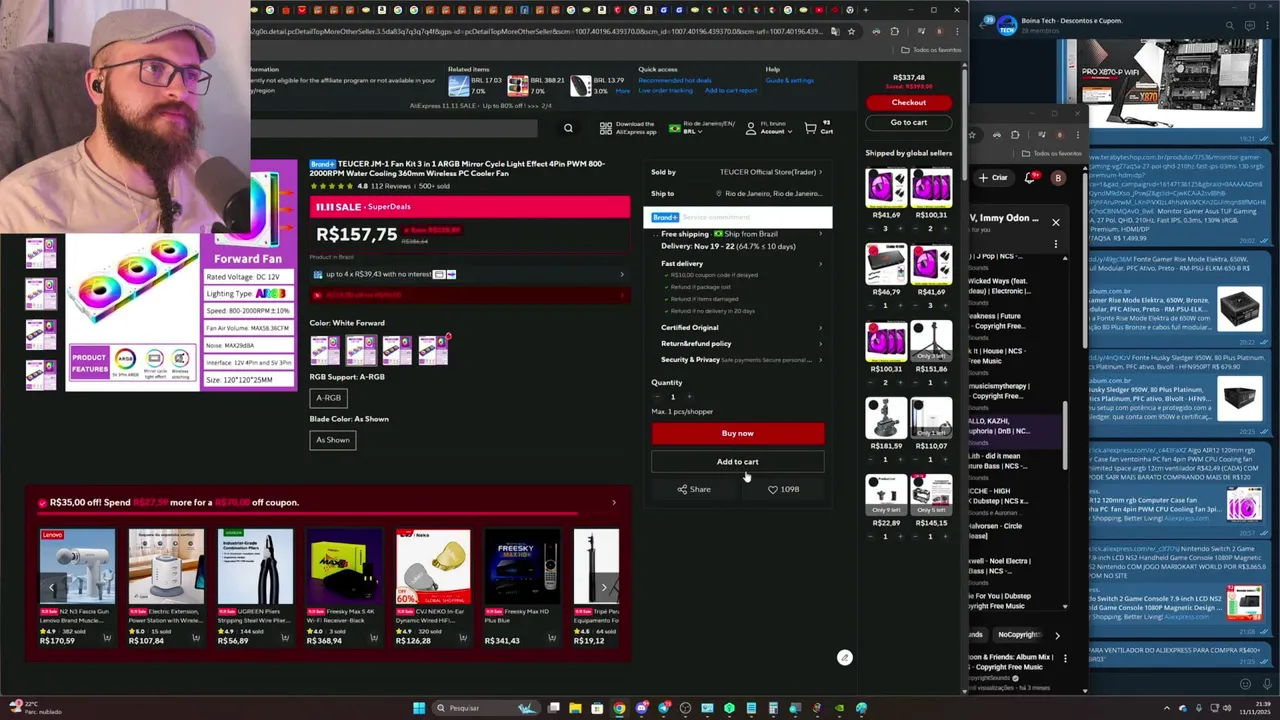Select the first White Forward color variant
The height and width of the screenshot is (720, 1280).
325,350
